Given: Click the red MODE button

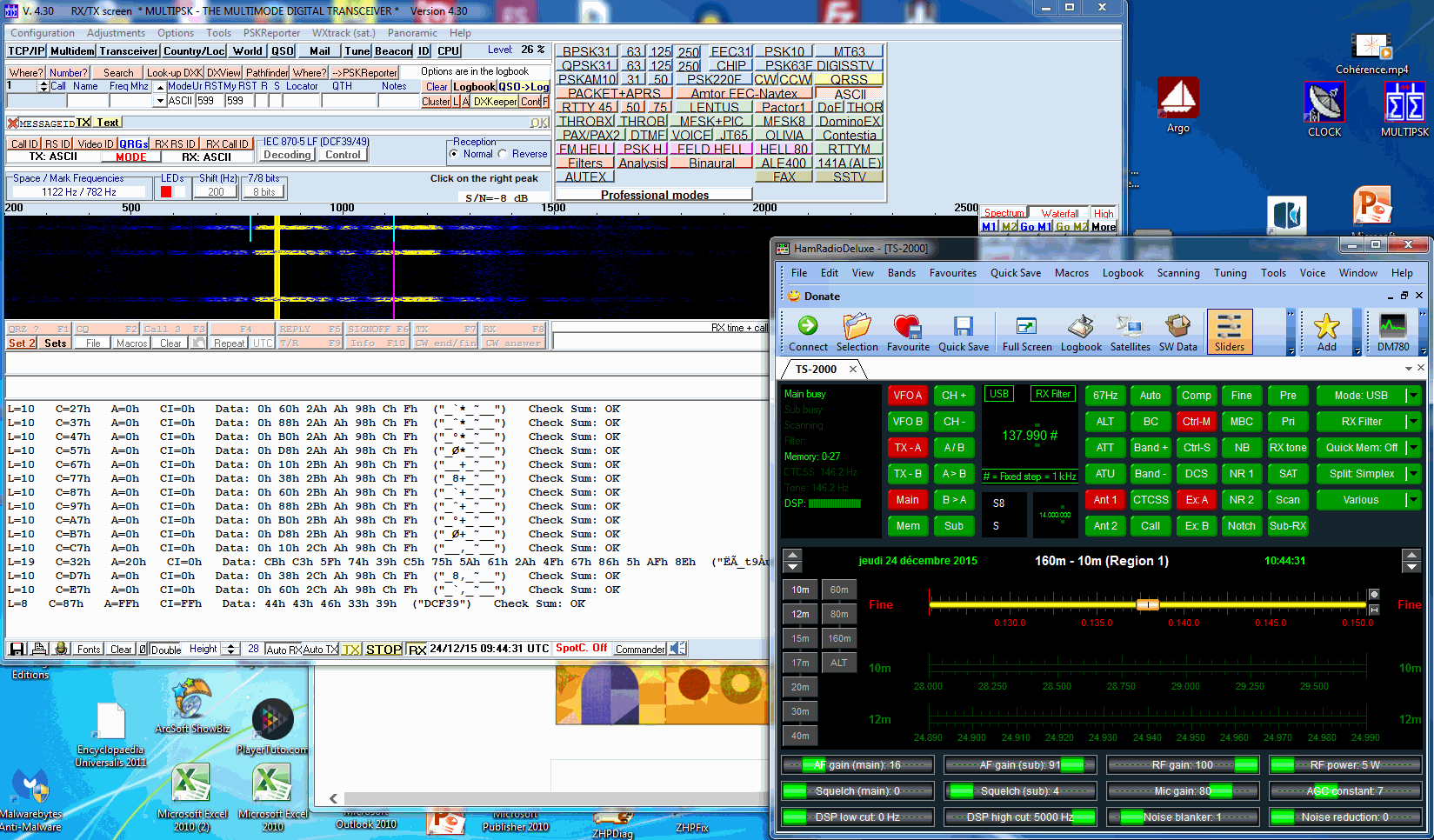Looking at the screenshot, I should (130, 157).
